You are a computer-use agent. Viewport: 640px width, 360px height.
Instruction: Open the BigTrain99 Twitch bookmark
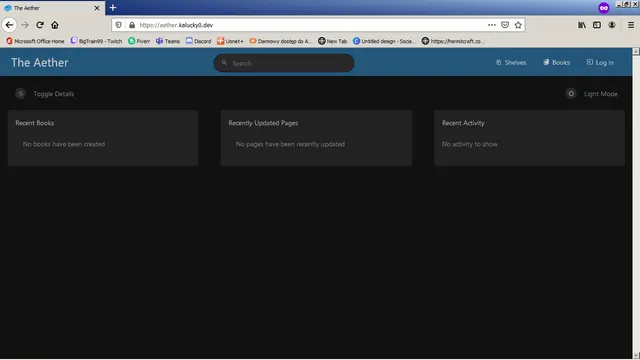pos(96,41)
